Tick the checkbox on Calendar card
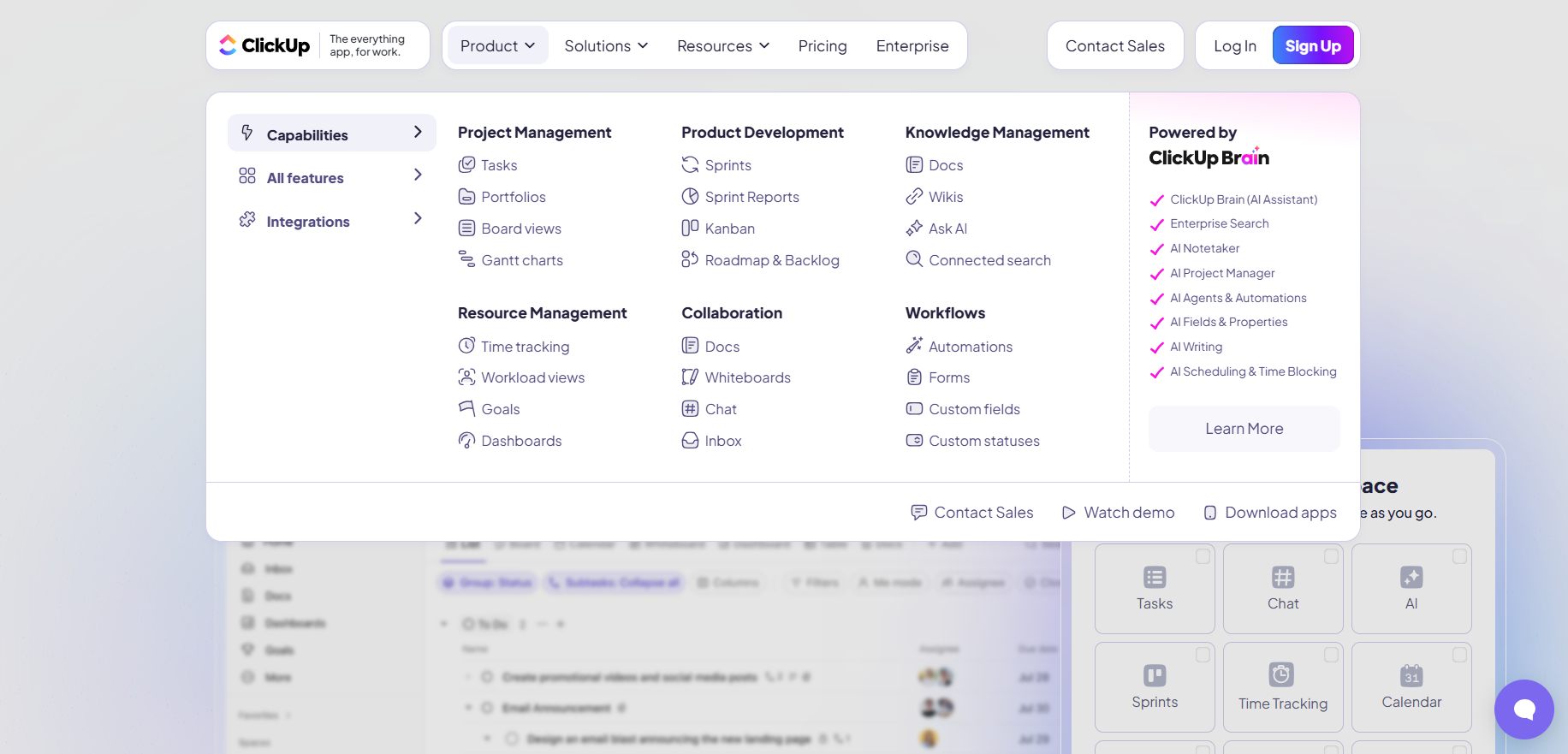Viewport: 1568px width, 754px height. pos(1459,655)
